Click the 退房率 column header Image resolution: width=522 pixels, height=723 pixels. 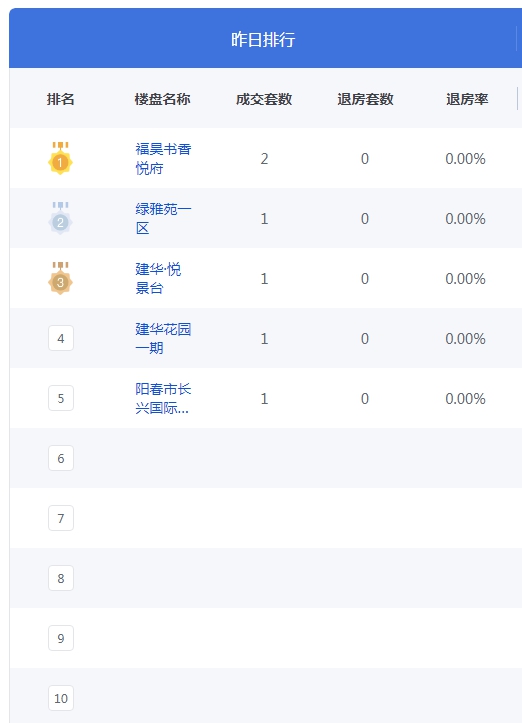point(467,99)
